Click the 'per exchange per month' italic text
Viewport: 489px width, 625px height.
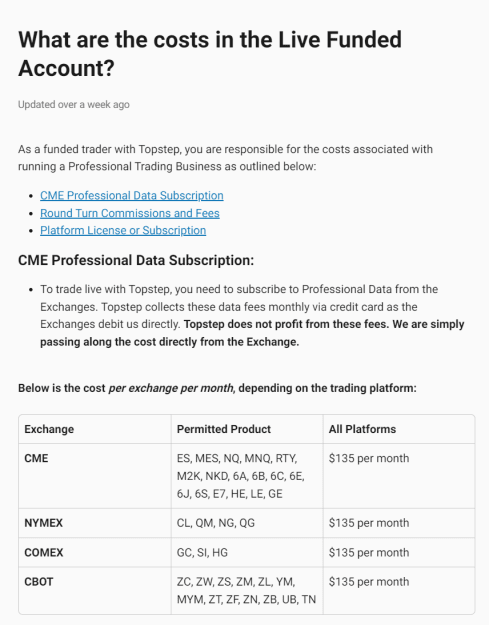[171, 388]
